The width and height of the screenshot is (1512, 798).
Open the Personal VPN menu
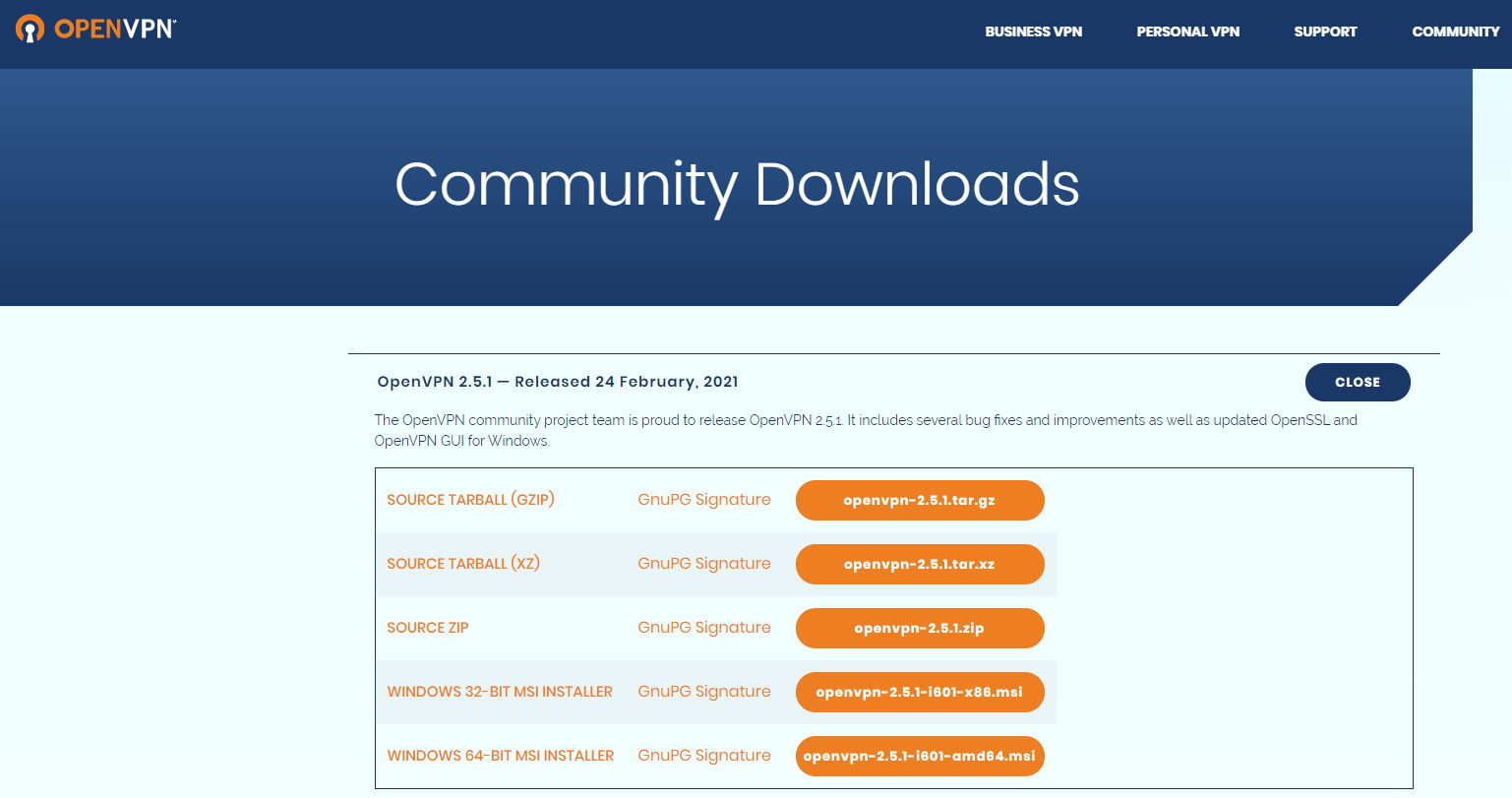(x=1187, y=31)
